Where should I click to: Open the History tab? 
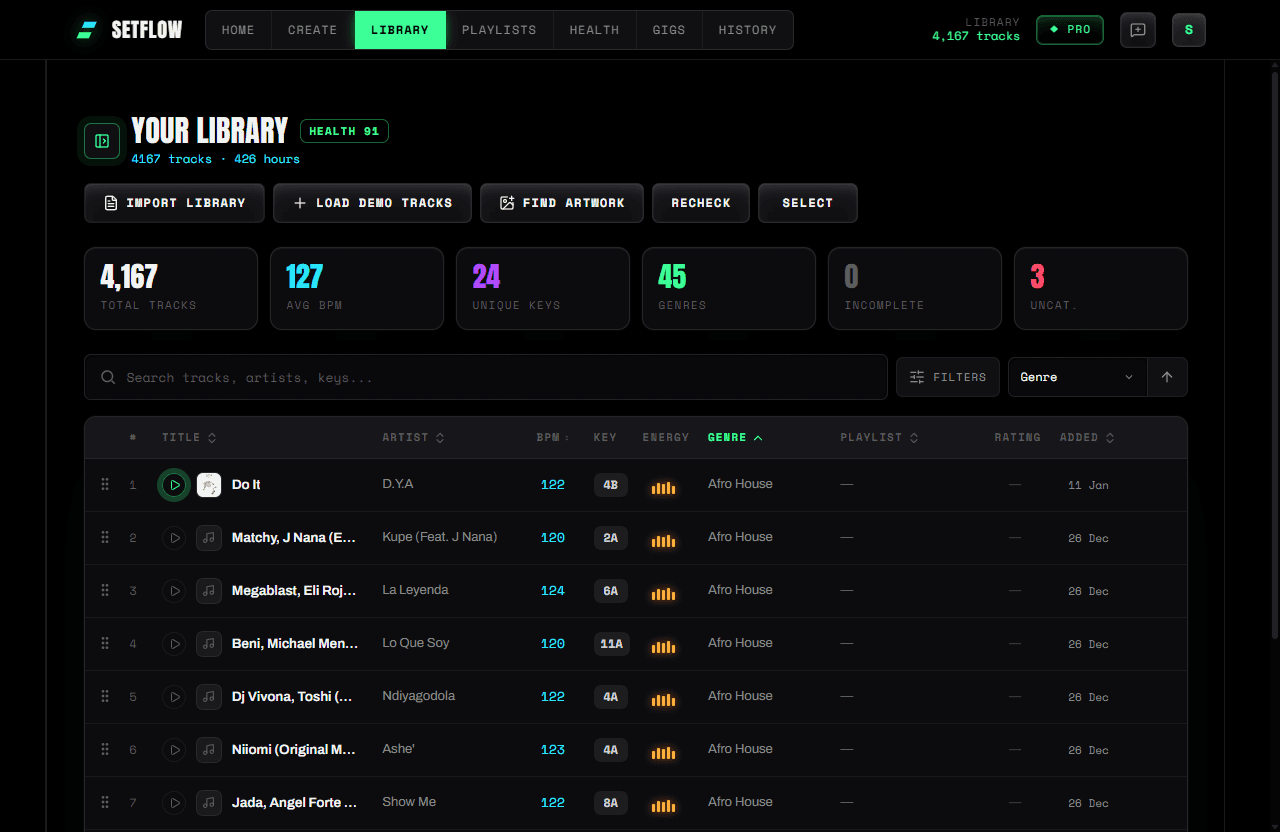(747, 30)
